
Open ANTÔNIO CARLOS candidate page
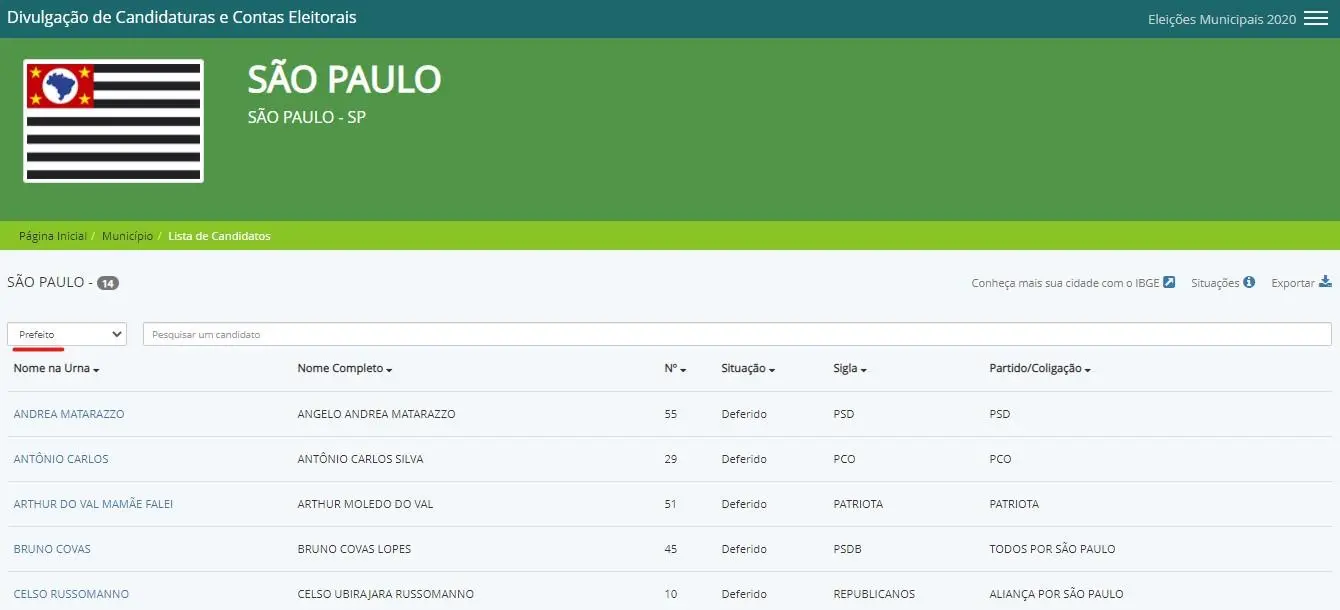(61, 459)
